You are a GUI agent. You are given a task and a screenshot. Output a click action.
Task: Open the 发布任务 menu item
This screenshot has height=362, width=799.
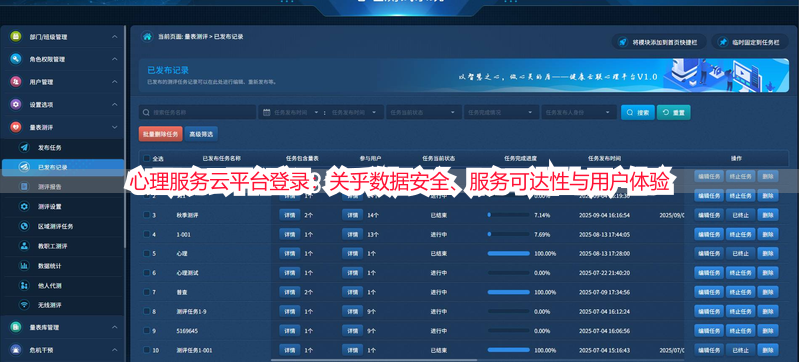coord(62,147)
